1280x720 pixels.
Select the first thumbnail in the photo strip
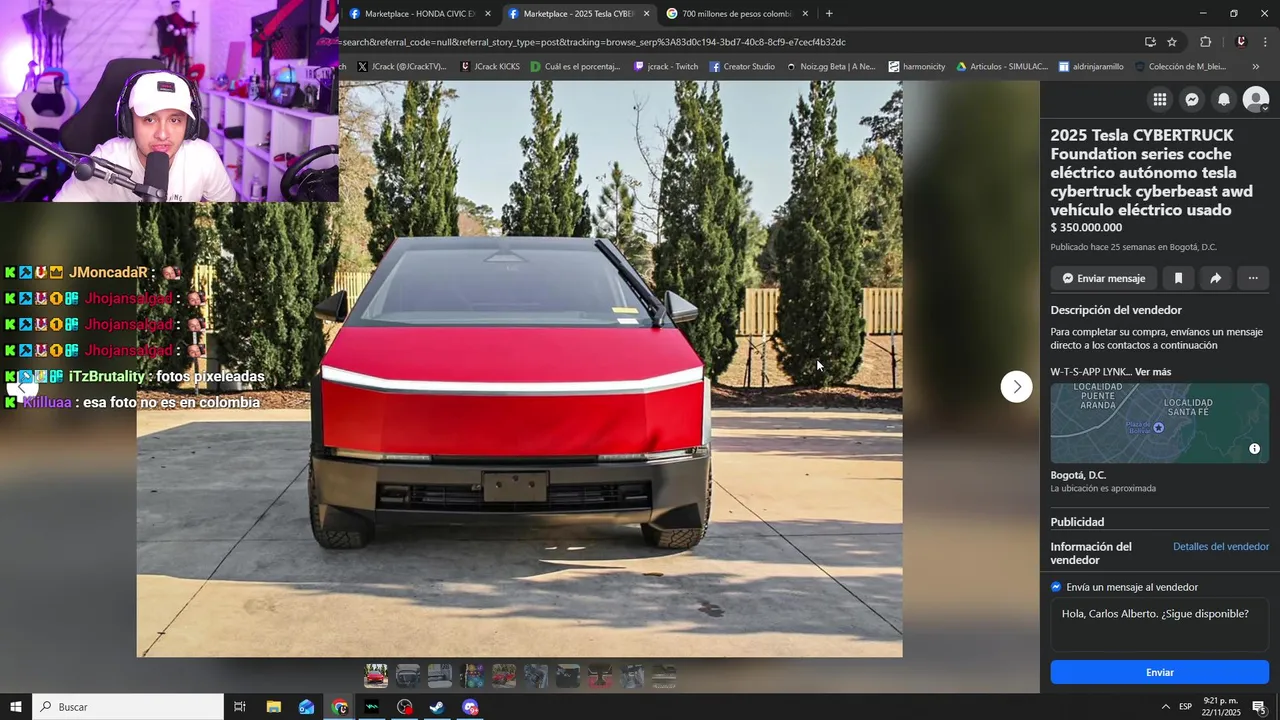point(376,676)
